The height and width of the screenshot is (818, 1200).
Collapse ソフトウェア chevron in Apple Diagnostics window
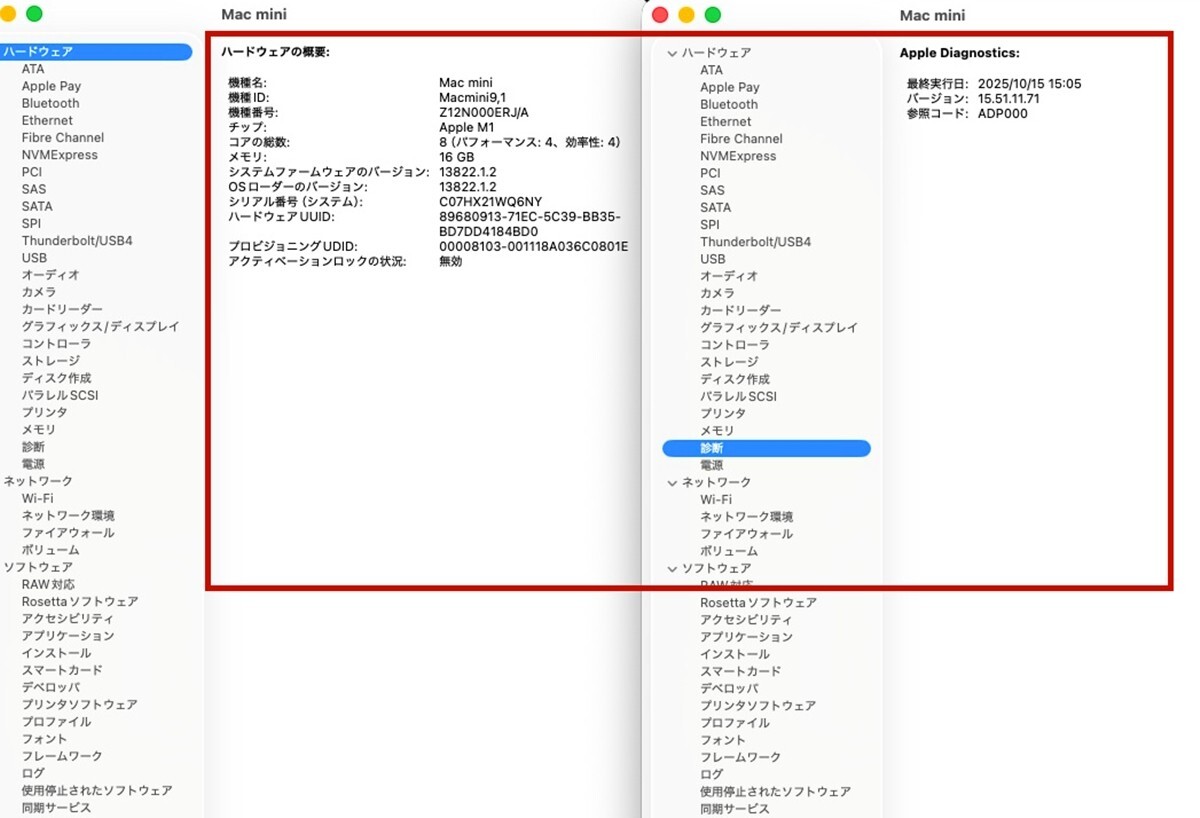[x=672, y=568]
